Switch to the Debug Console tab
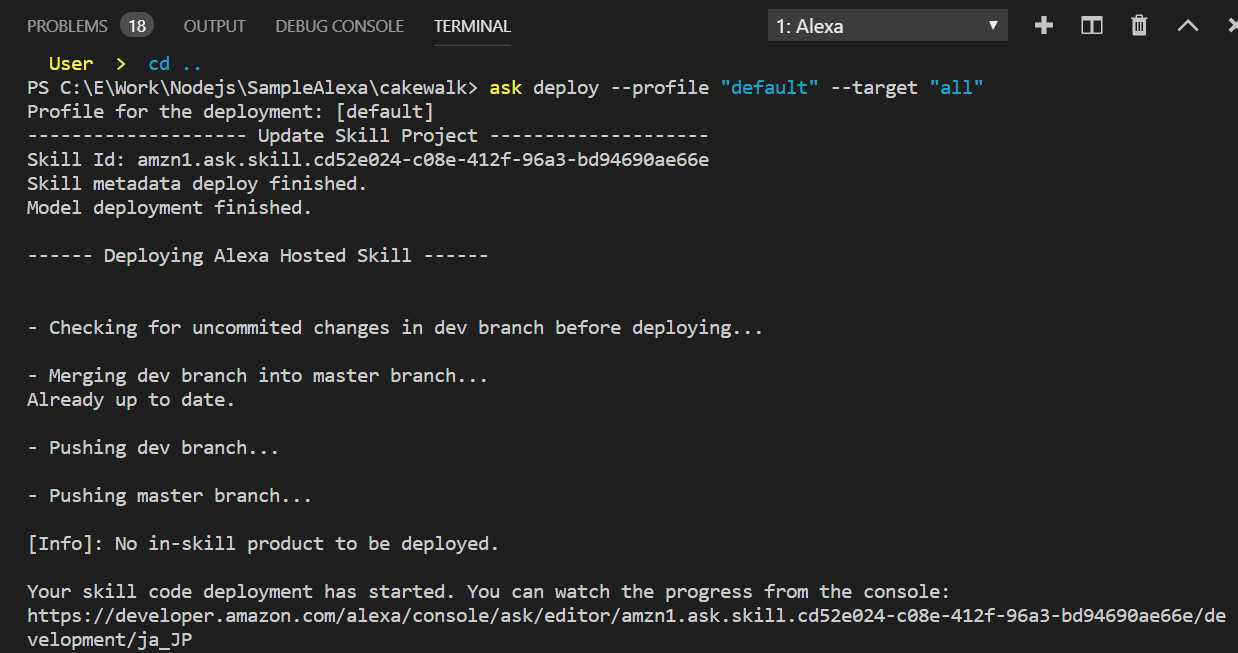 tap(340, 26)
